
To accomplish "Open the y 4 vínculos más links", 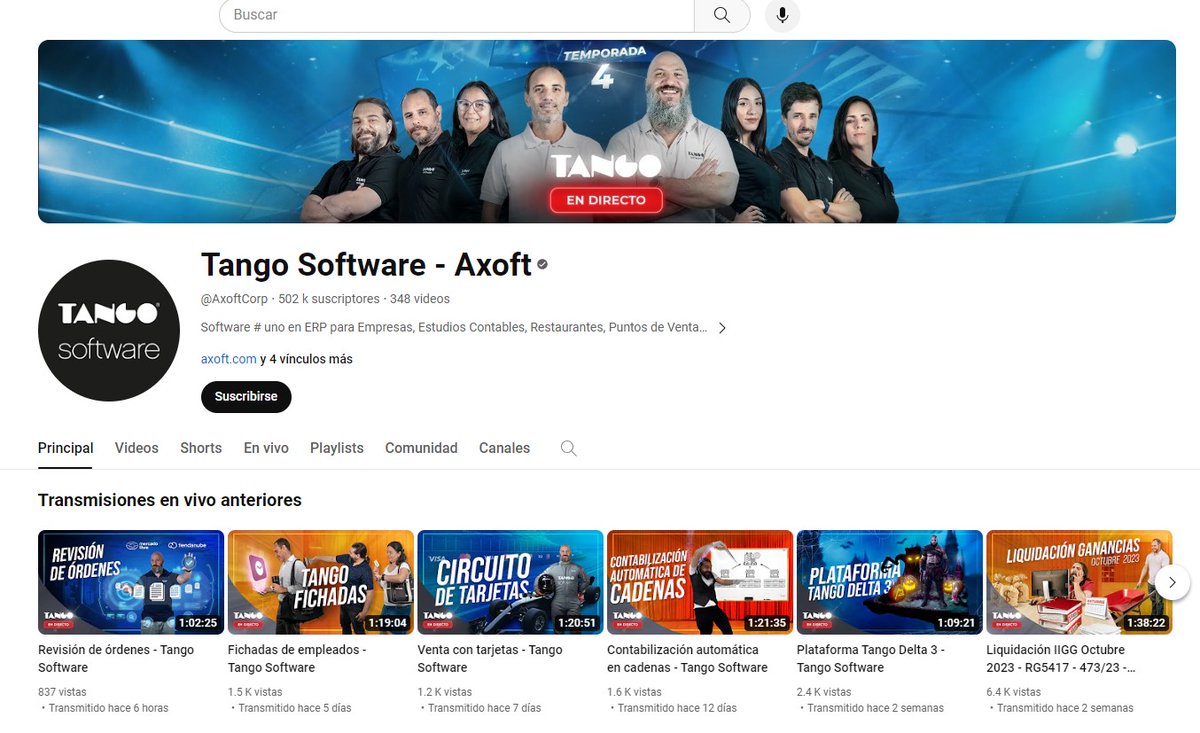I will coord(307,358).
